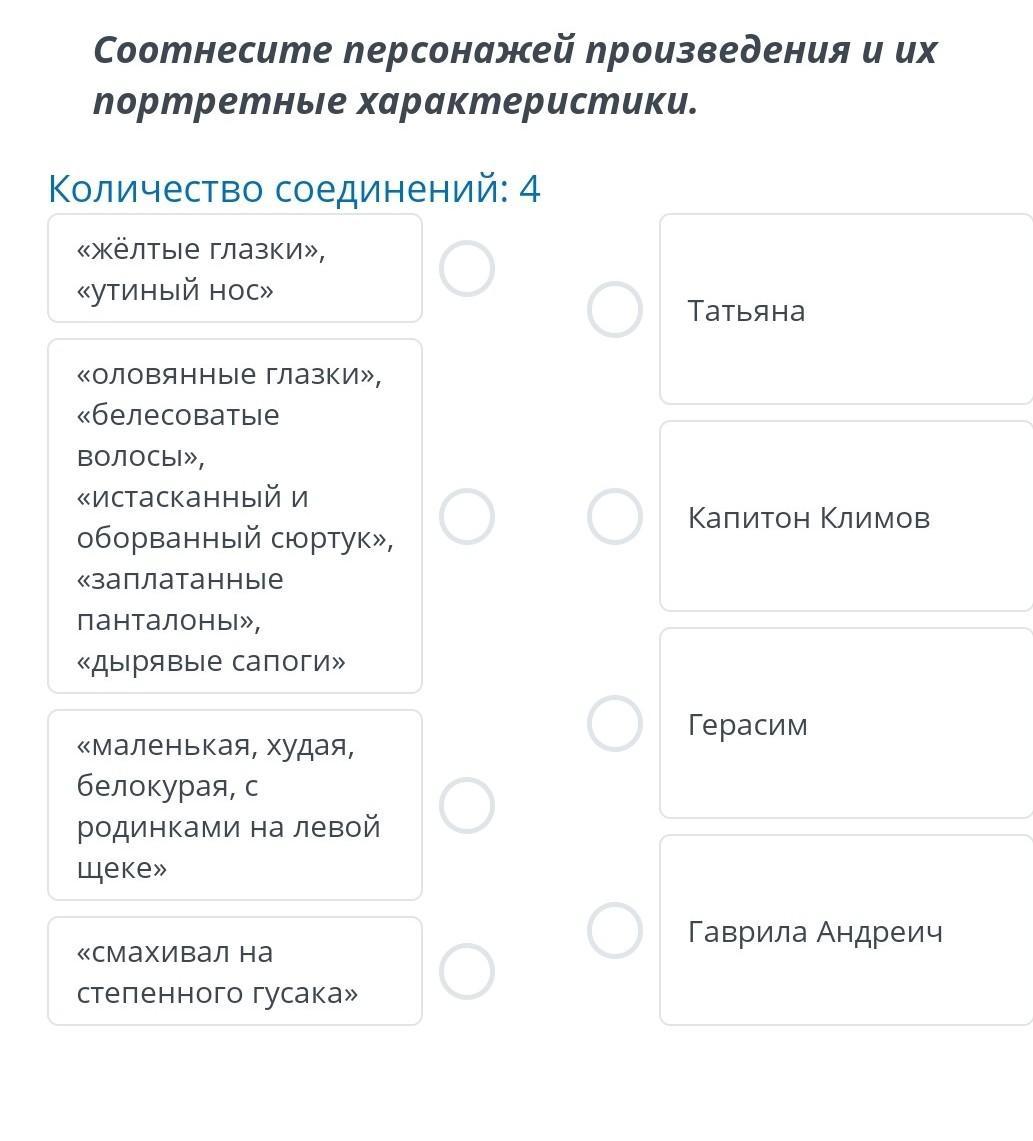Click the connector circle beside «жёлтые глазки» card
Screen dimensions: 1033x1141
pos(467,269)
